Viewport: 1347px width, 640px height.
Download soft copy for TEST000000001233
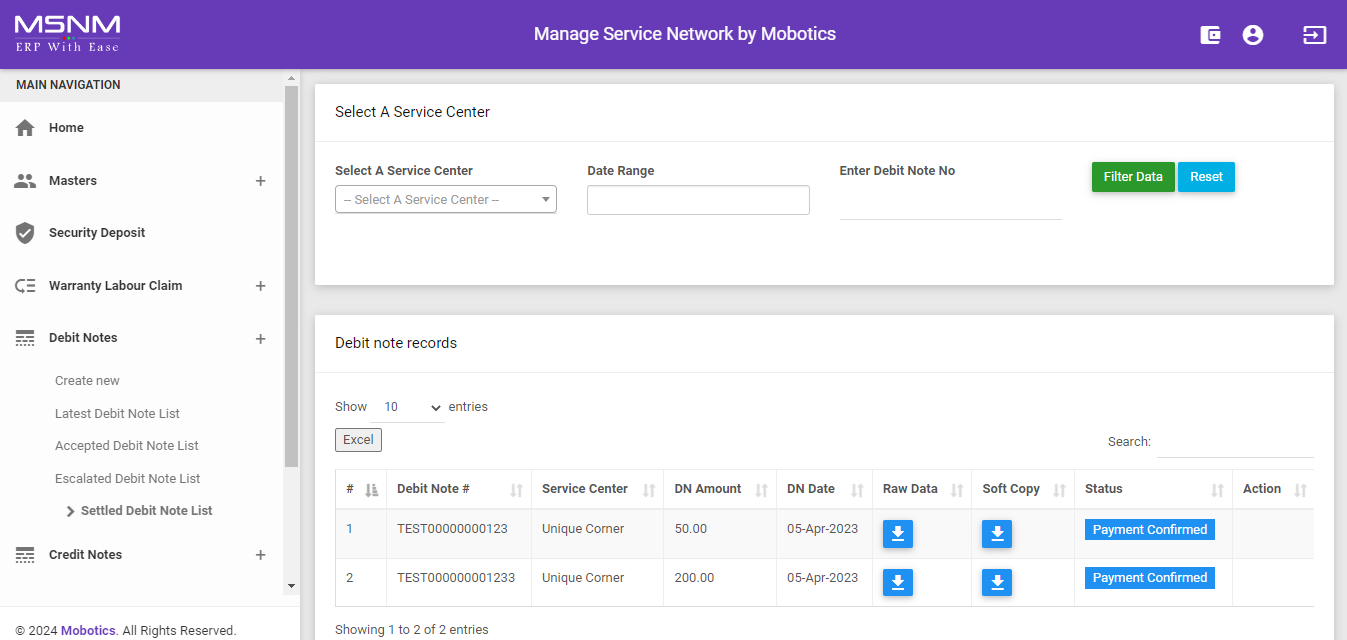point(996,582)
